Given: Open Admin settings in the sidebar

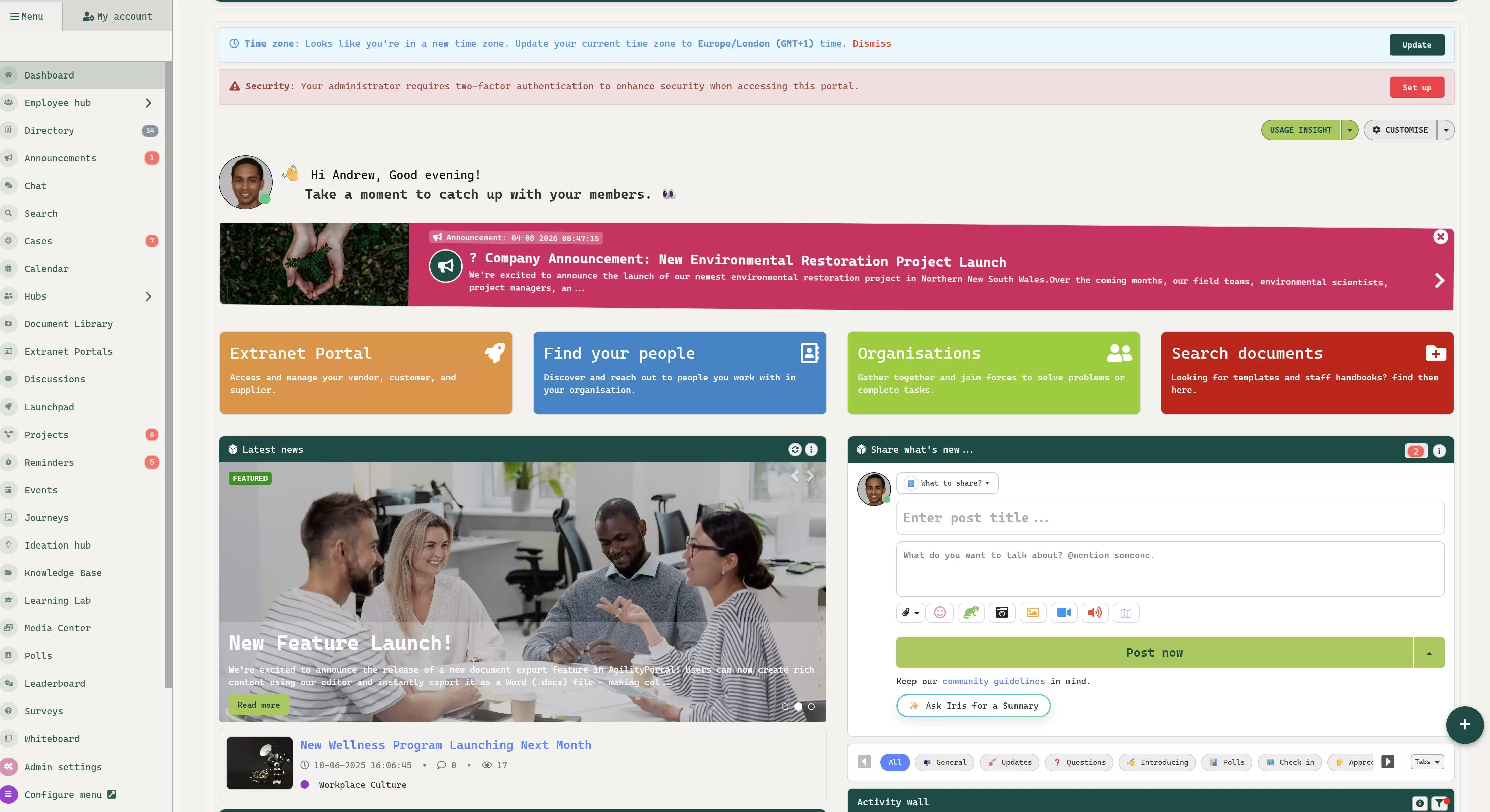Looking at the screenshot, I should point(83,767).
